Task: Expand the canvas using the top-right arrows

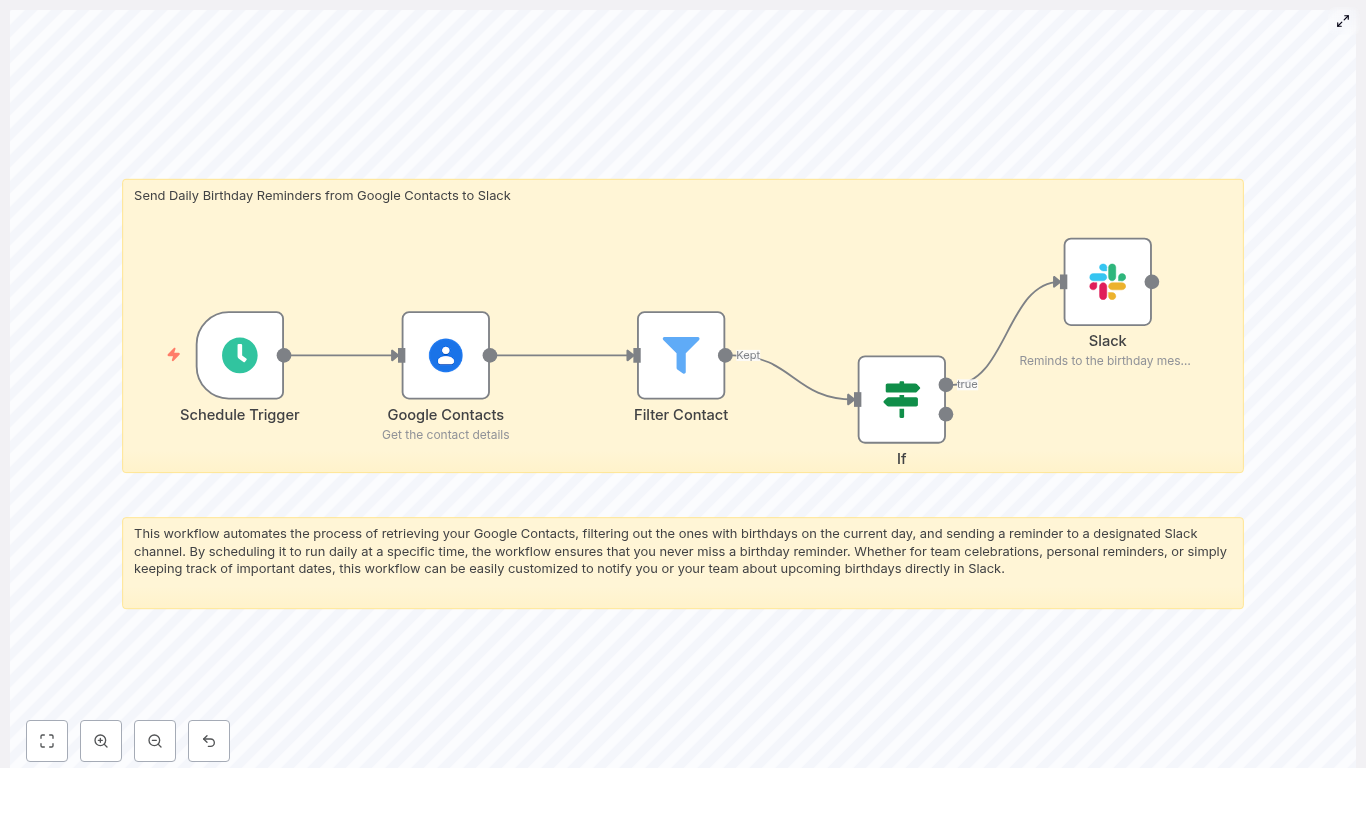Action: click(x=1343, y=21)
